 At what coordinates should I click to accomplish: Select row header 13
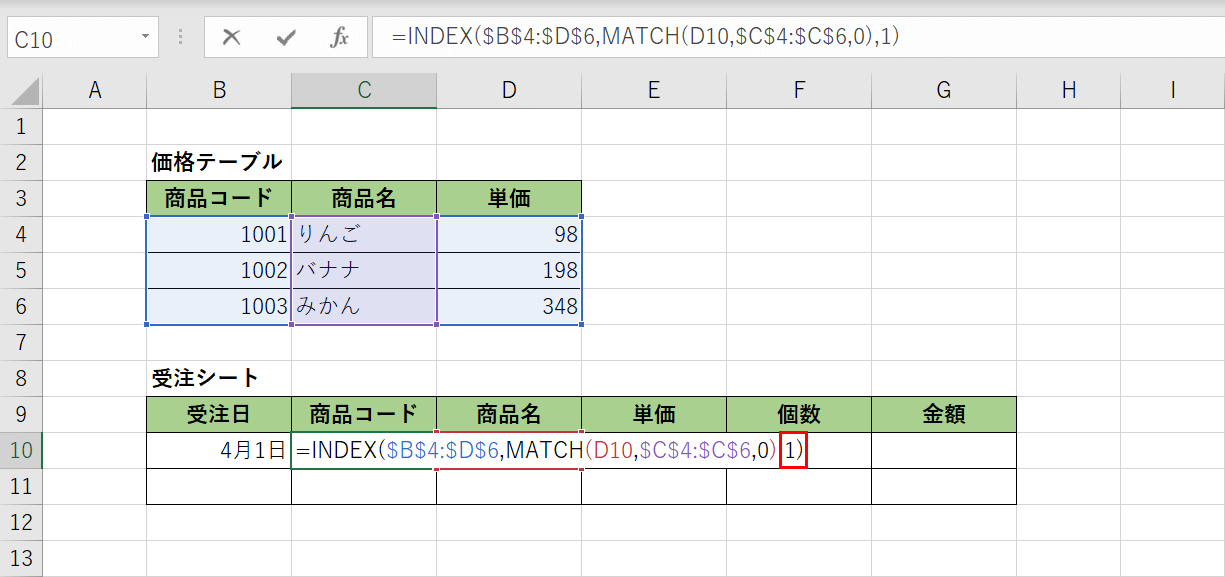[x=22, y=559]
